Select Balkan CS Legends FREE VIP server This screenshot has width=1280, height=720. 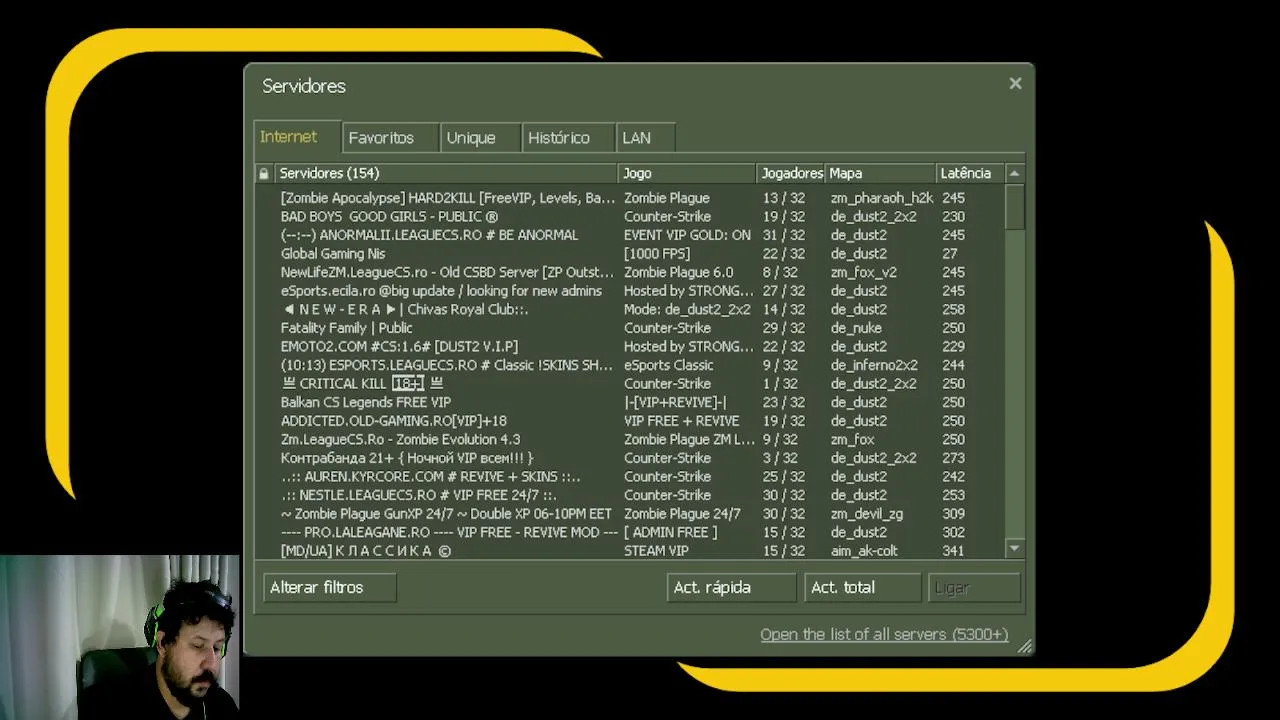[x=630, y=402]
